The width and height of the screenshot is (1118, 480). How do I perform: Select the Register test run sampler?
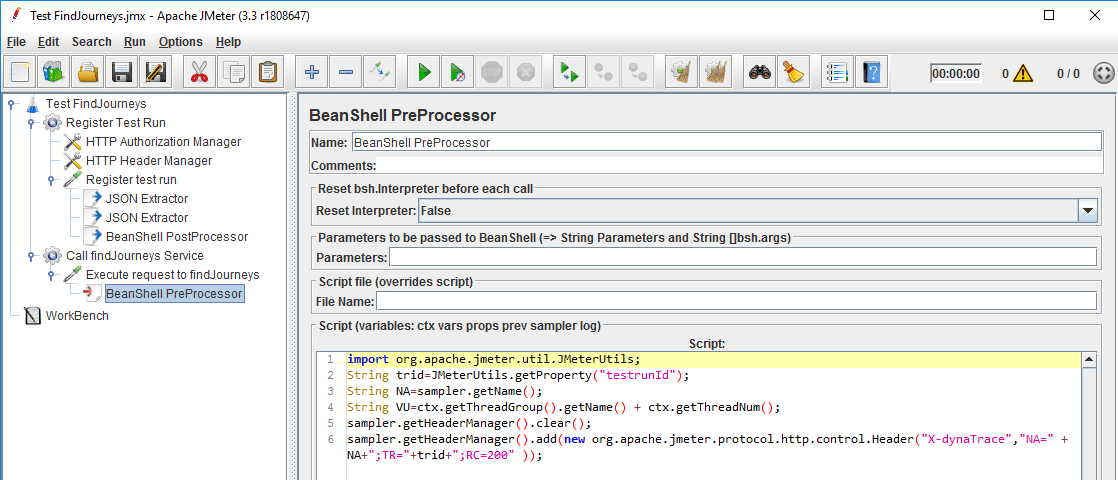(131, 180)
